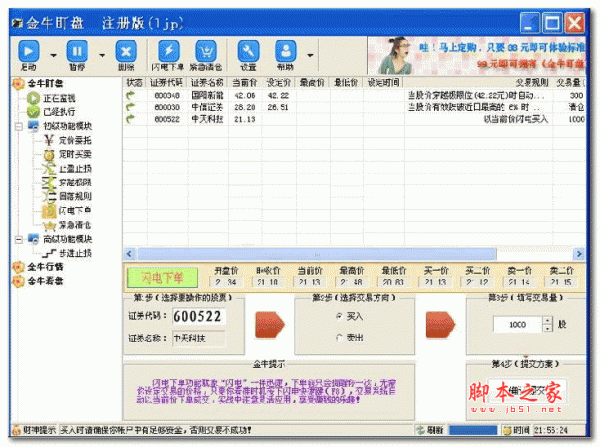The width and height of the screenshot is (600, 447).
Task: Select 止盈止损 tree icon item
Action: 49,168
